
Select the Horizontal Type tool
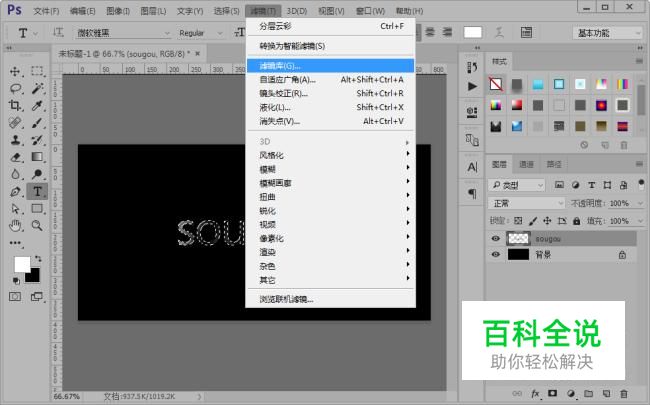[x=37, y=192]
